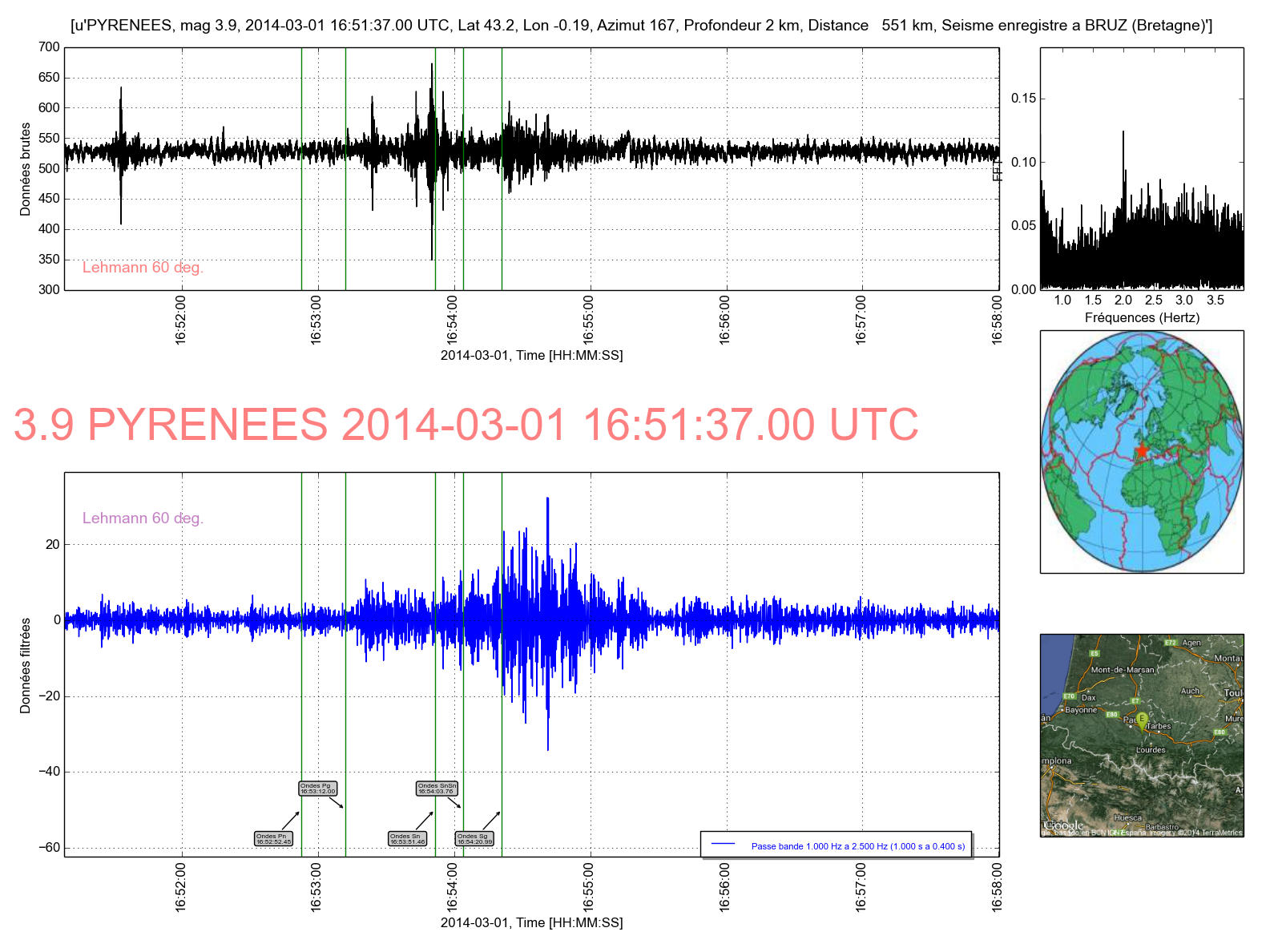The height and width of the screenshot is (952, 1282).
Task: Select the Ondes Sn annotation box
Action: pyautogui.click(x=408, y=839)
